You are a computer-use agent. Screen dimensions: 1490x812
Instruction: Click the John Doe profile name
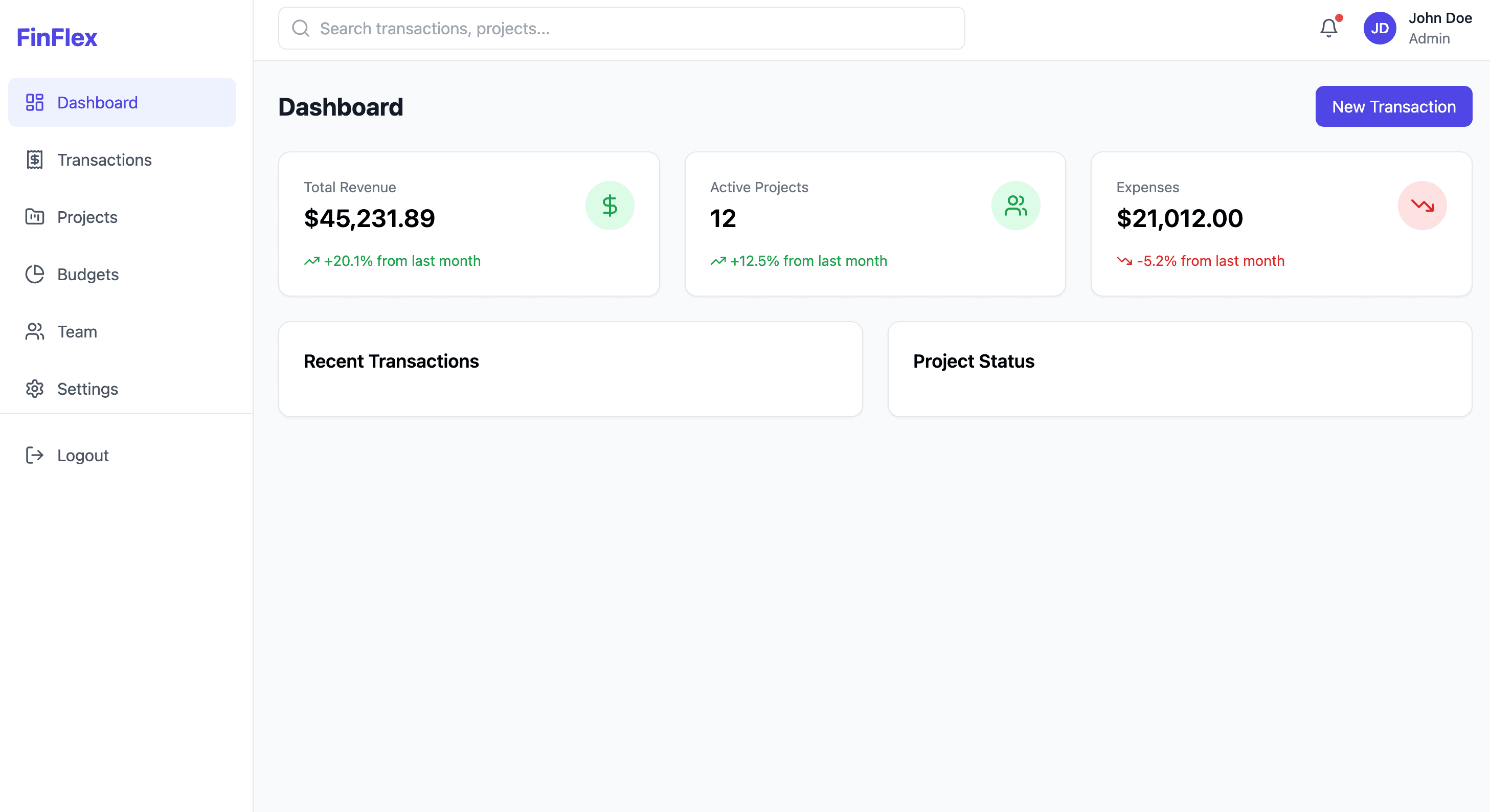point(1440,18)
